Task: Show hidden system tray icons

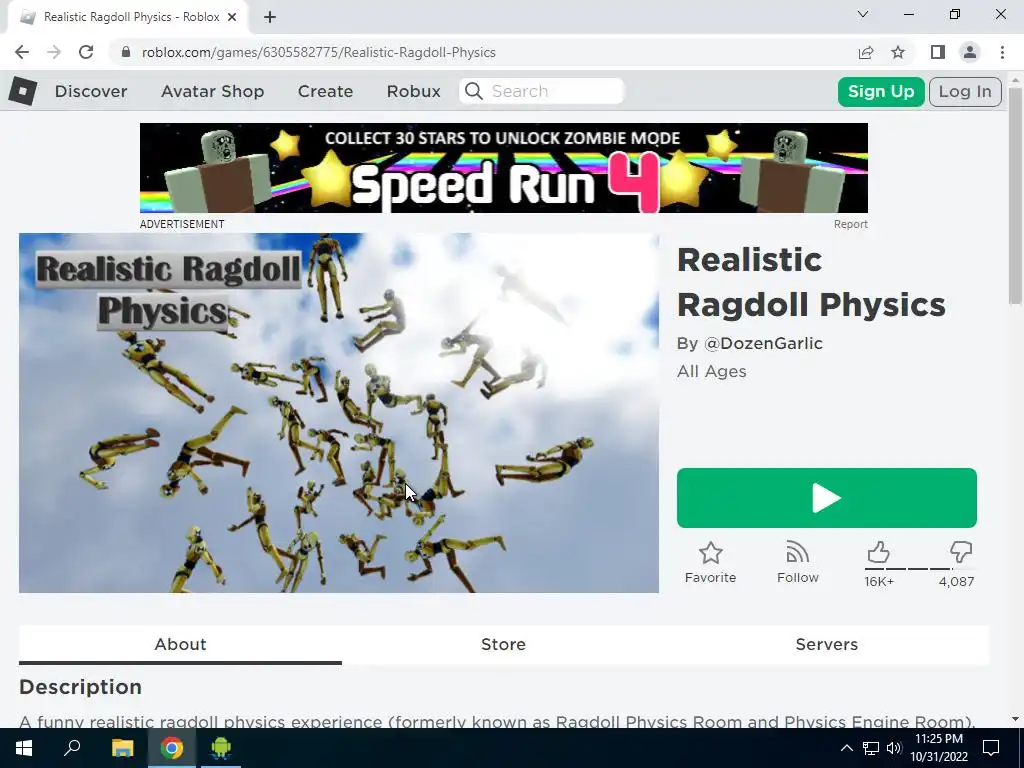Action: coord(846,748)
